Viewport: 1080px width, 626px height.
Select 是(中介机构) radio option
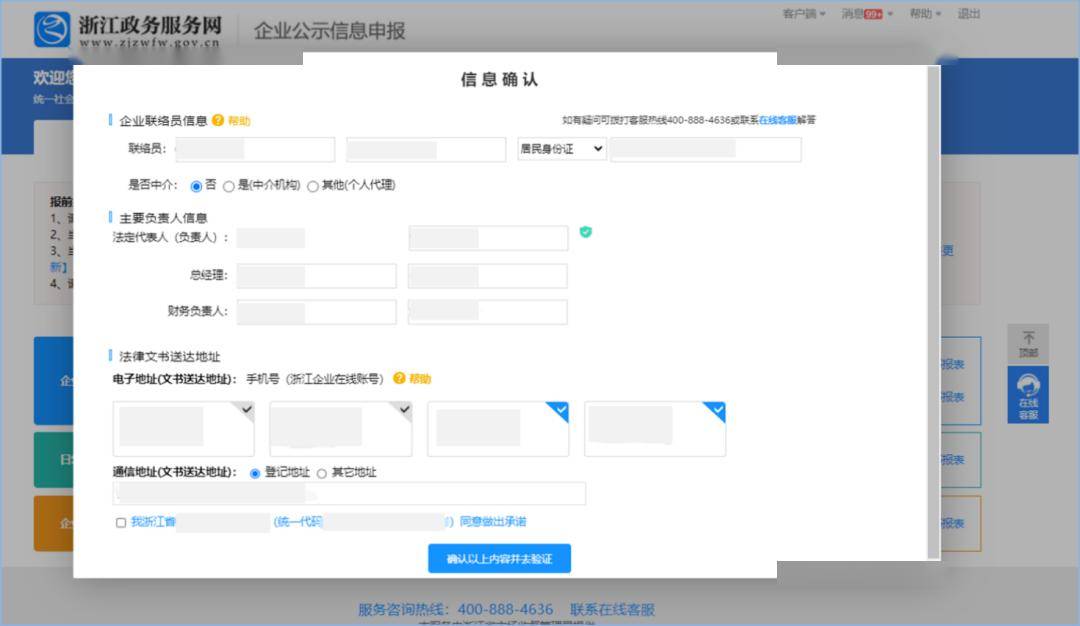[229, 186]
